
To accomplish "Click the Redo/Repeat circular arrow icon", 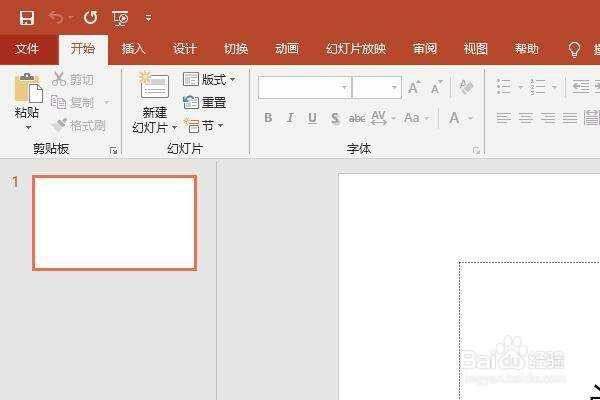I will pos(91,18).
